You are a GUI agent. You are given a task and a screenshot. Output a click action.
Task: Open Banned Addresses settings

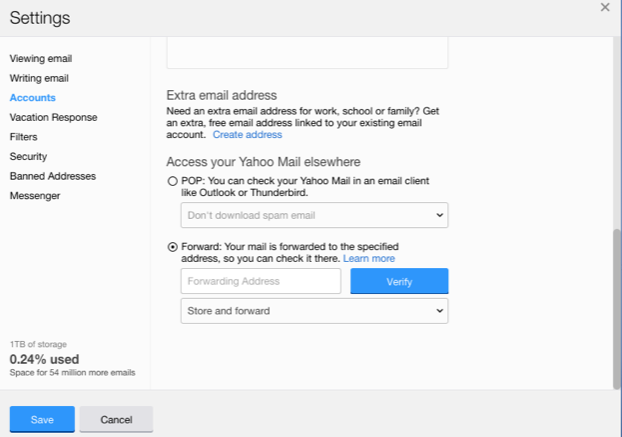click(52, 176)
